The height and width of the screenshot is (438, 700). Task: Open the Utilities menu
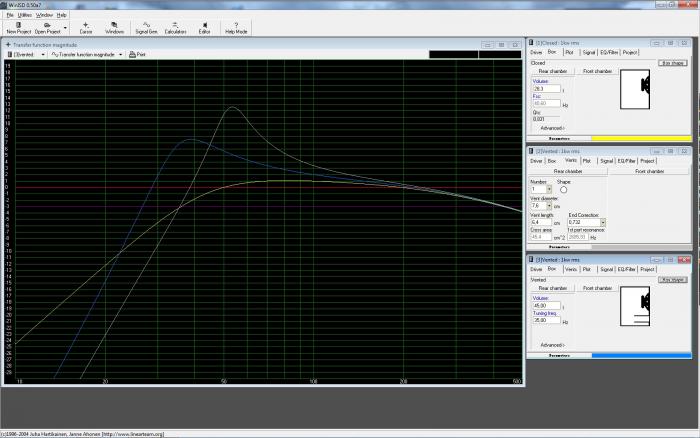pos(24,15)
